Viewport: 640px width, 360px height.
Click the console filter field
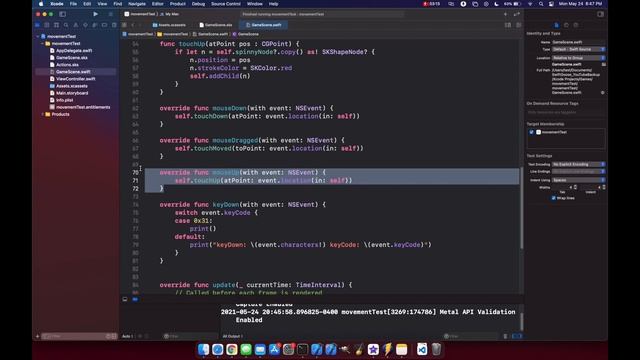click(471, 336)
